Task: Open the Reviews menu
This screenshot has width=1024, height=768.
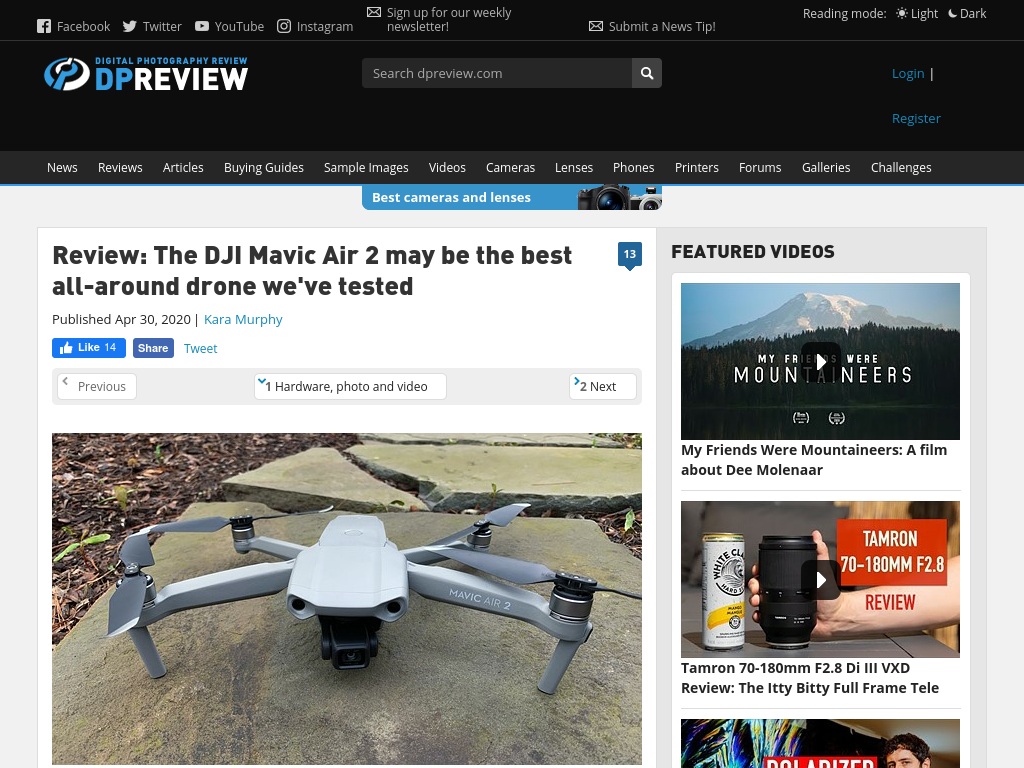Action: 120,168
